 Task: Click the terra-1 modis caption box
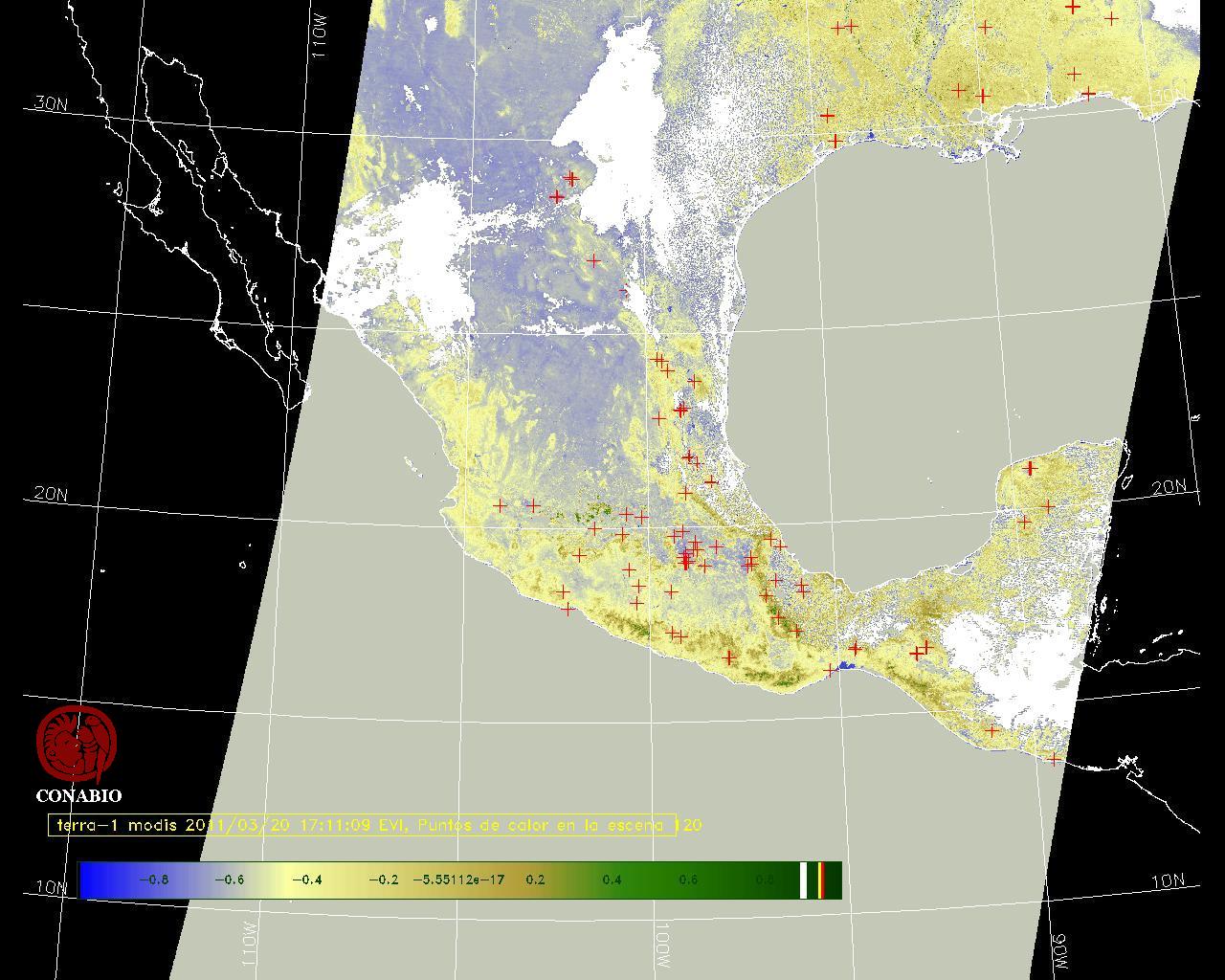click(362, 825)
